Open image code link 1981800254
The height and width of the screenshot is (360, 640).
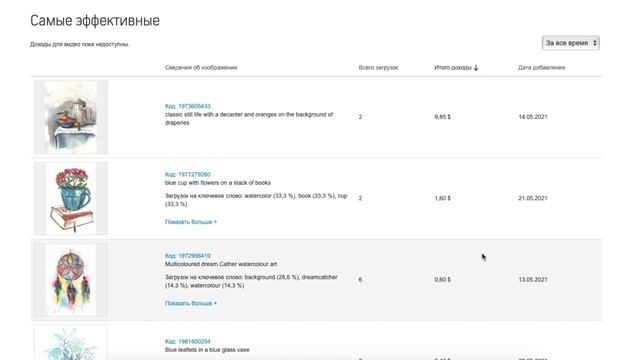[x=188, y=341]
